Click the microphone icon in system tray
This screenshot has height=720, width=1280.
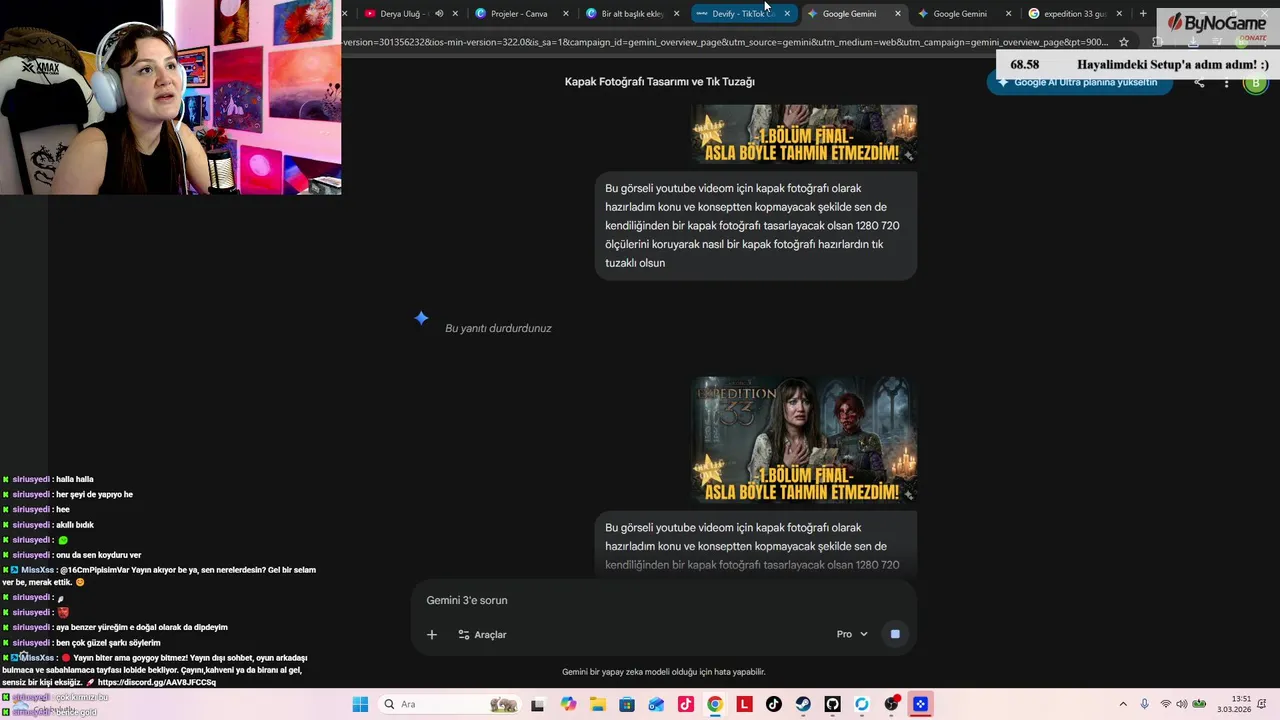(x=1144, y=704)
